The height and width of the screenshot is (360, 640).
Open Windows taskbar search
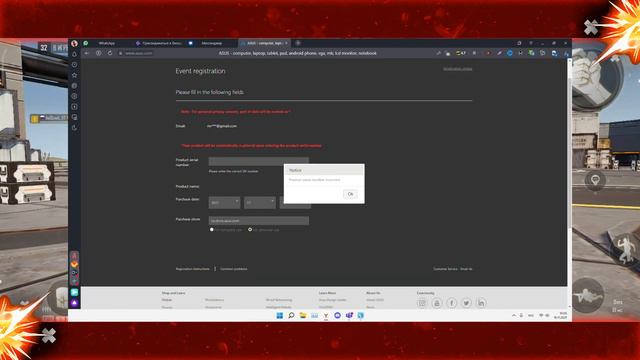[291, 316]
